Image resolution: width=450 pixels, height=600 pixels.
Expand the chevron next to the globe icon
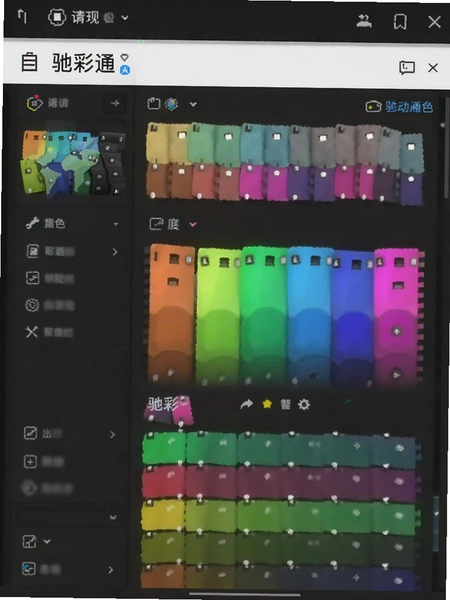(193, 104)
